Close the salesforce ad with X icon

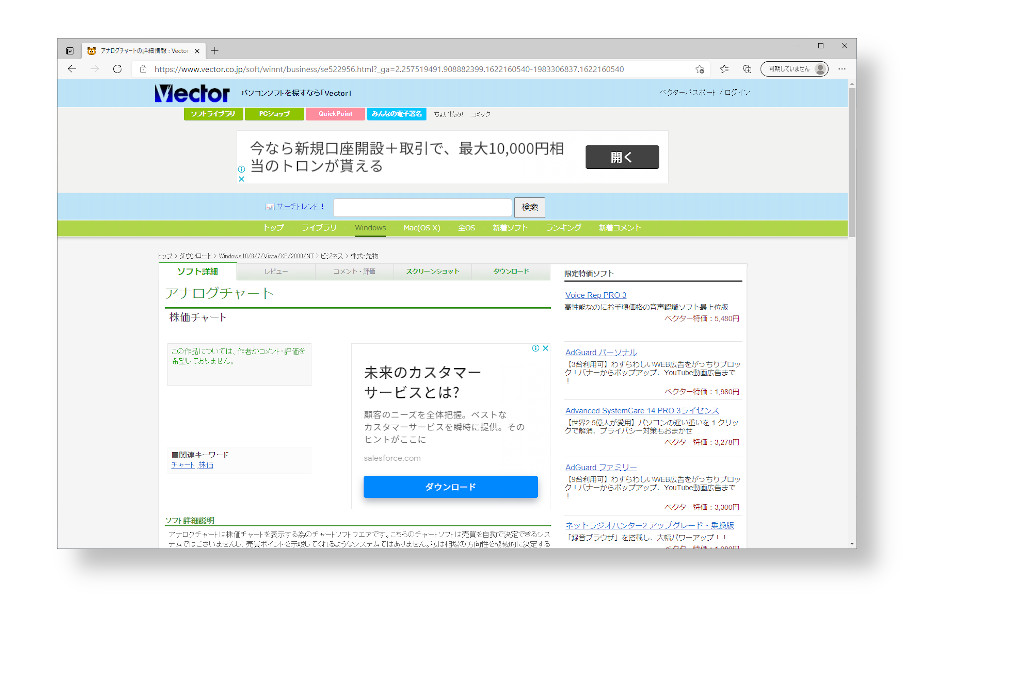pyautogui.click(x=545, y=349)
